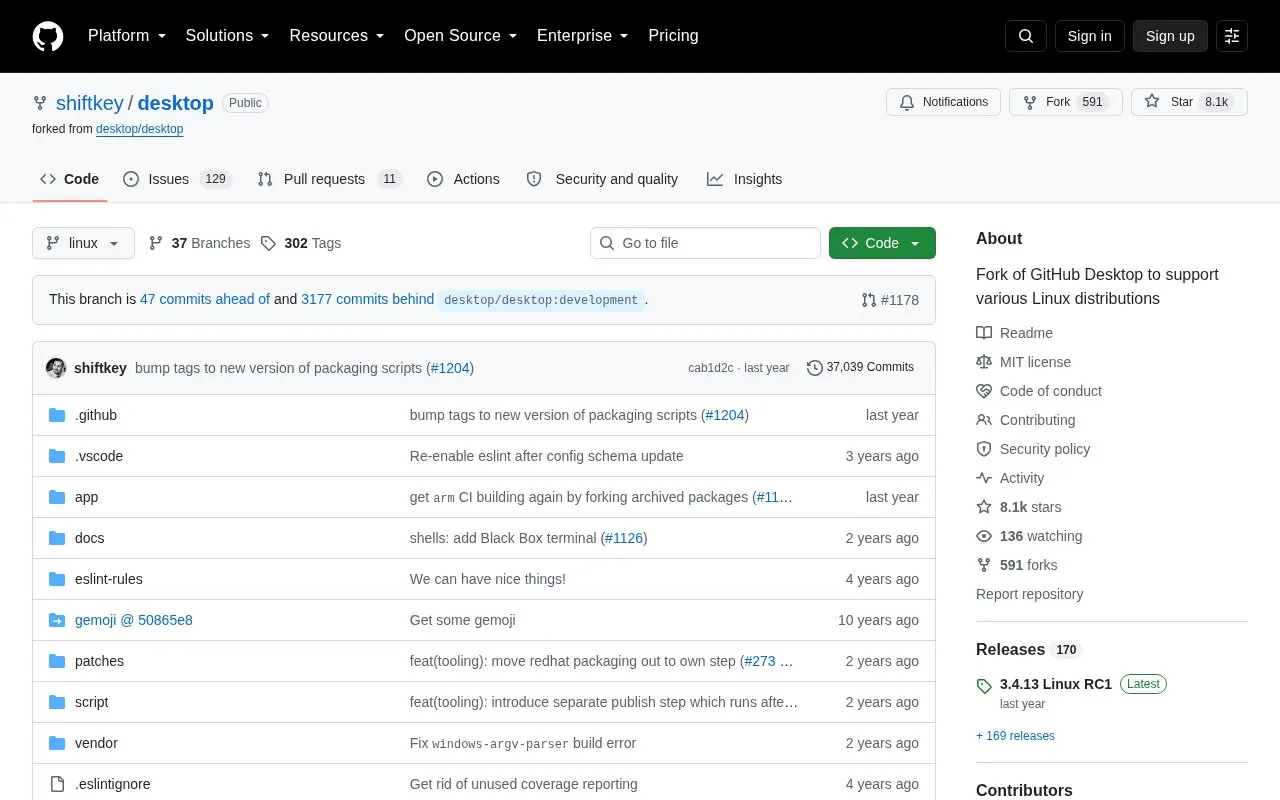Click the .github folder icon

(x=57, y=415)
